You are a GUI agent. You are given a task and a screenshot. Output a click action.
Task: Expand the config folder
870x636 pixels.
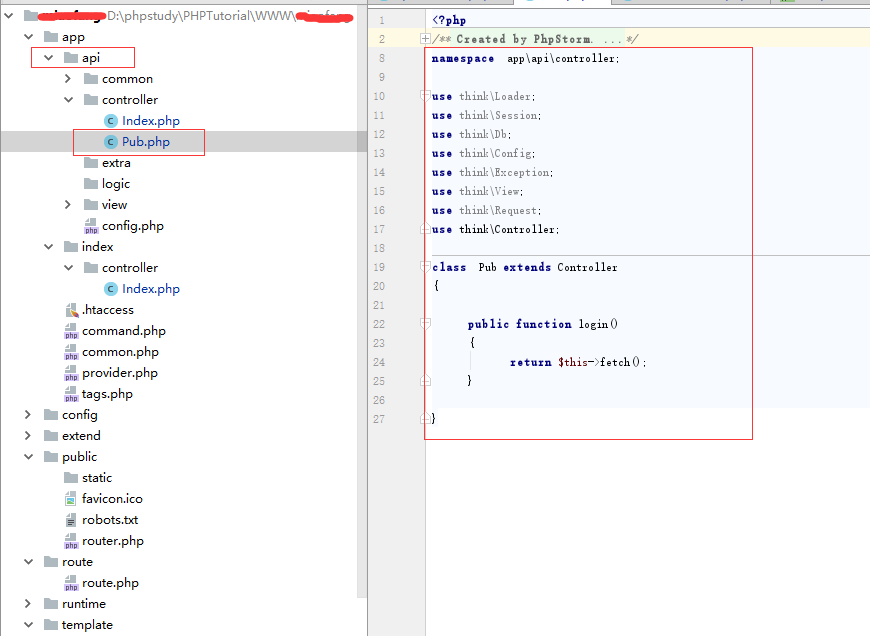(x=27, y=414)
